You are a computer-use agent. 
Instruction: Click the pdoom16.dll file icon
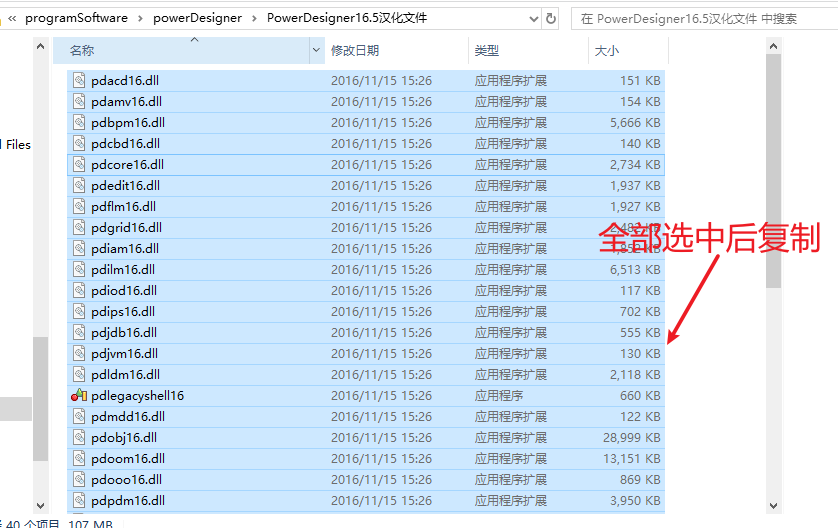[x=79, y=459]
